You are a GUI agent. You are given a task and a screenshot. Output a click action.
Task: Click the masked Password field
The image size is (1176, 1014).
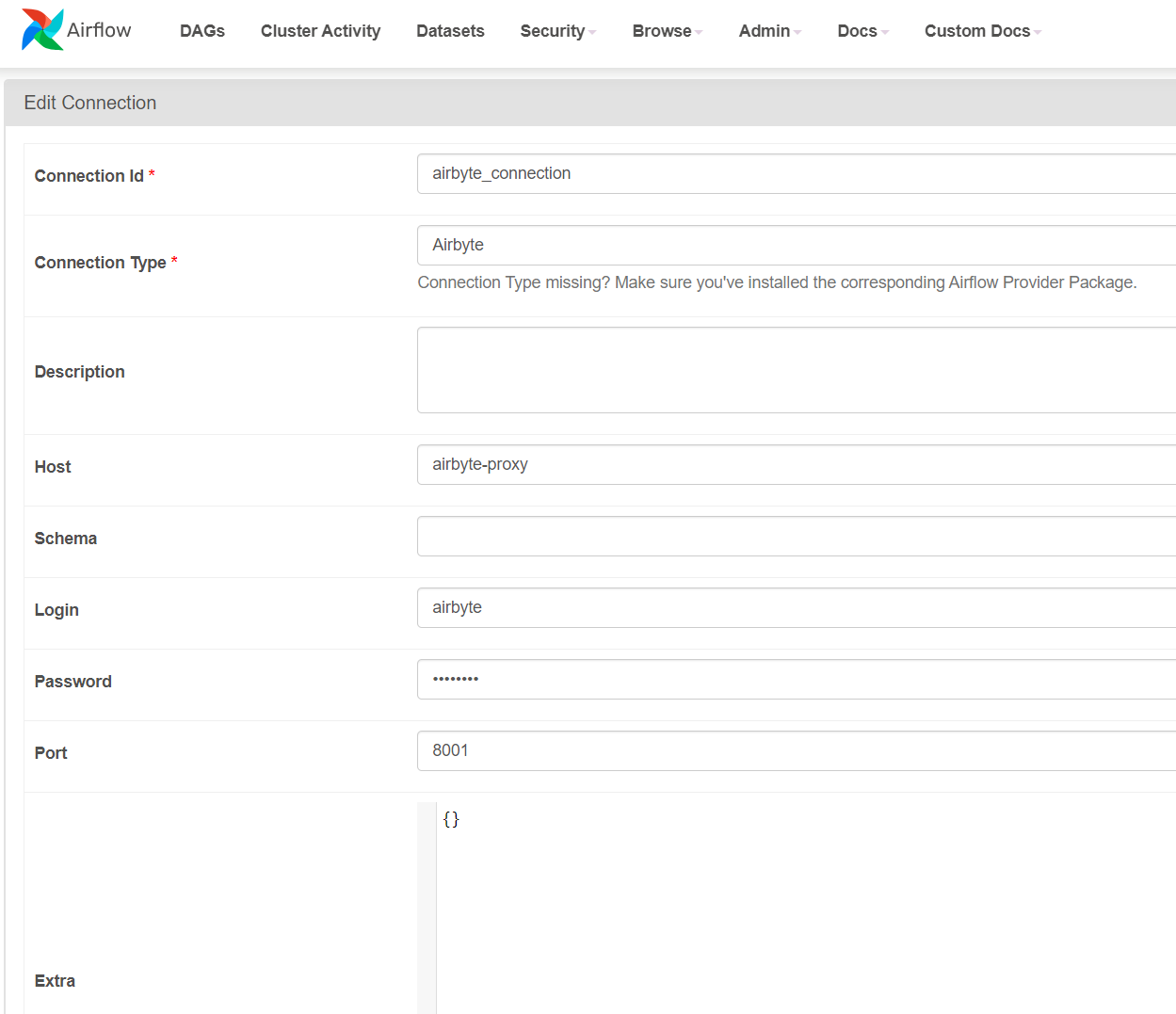[797, 680]
